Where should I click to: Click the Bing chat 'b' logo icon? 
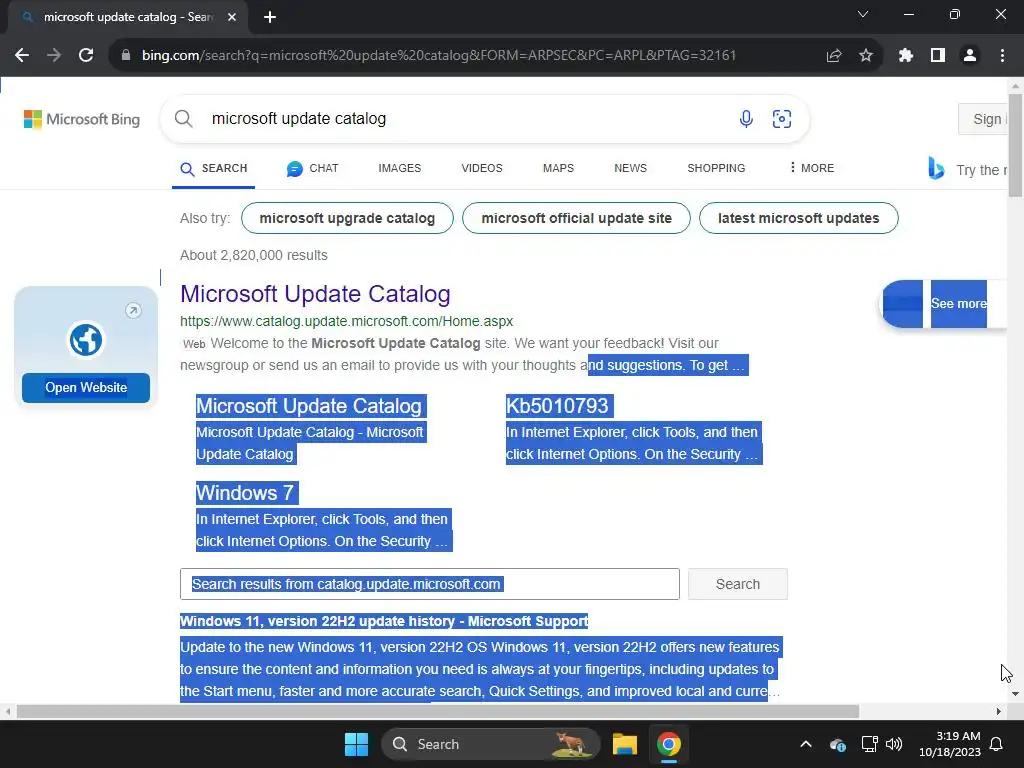[x=936, y=168]
